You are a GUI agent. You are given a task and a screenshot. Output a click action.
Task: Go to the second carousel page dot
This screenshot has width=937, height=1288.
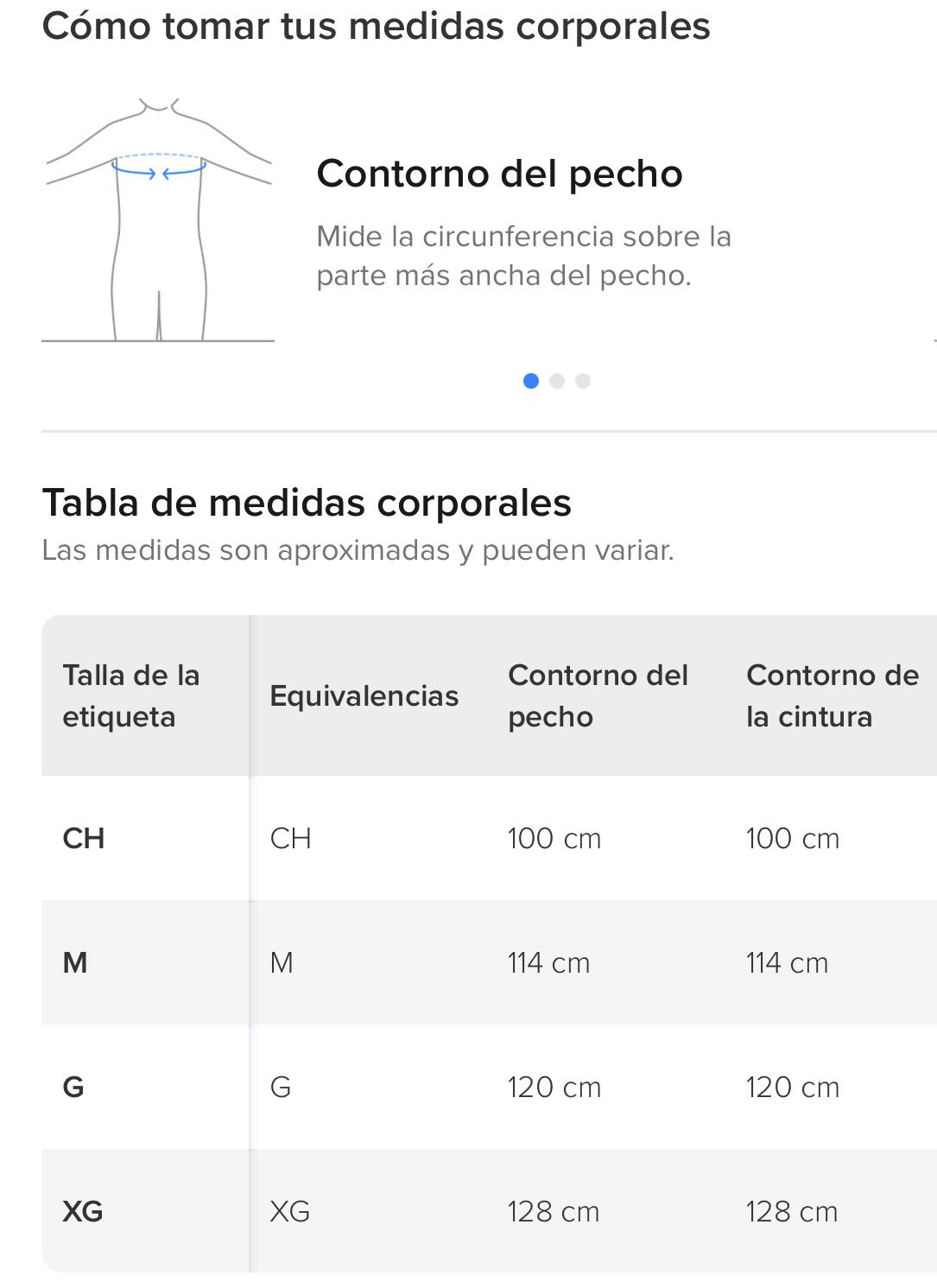[557, 381]
